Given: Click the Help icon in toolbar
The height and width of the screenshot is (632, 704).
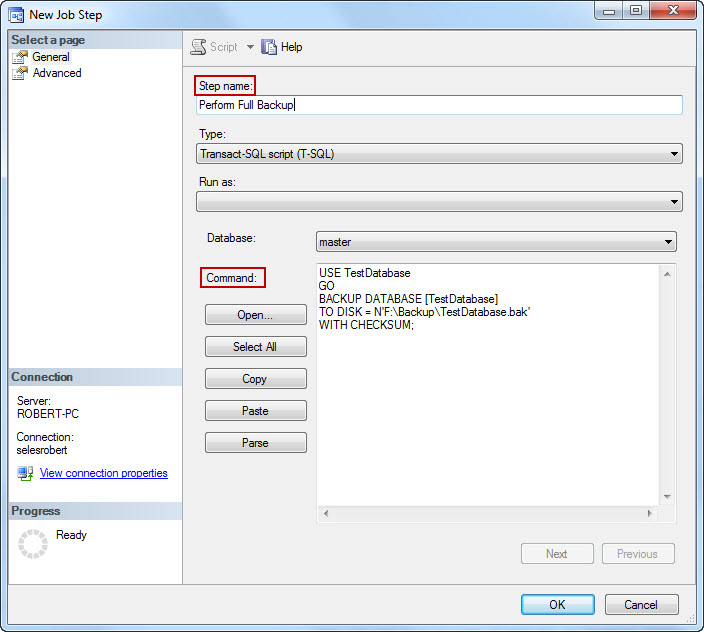Looking at the screenshot, I should click(x=269, y=47).
